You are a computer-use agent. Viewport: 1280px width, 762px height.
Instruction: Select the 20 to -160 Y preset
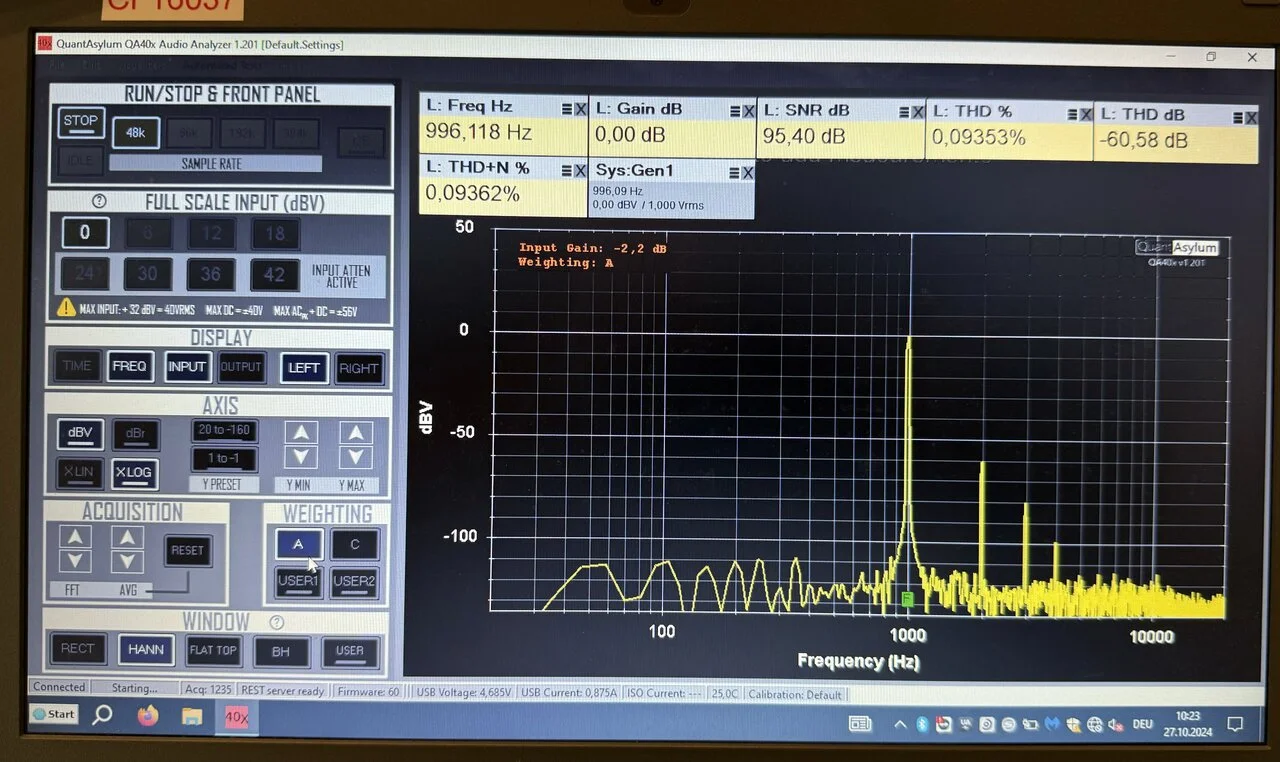[x=224, y=431]
